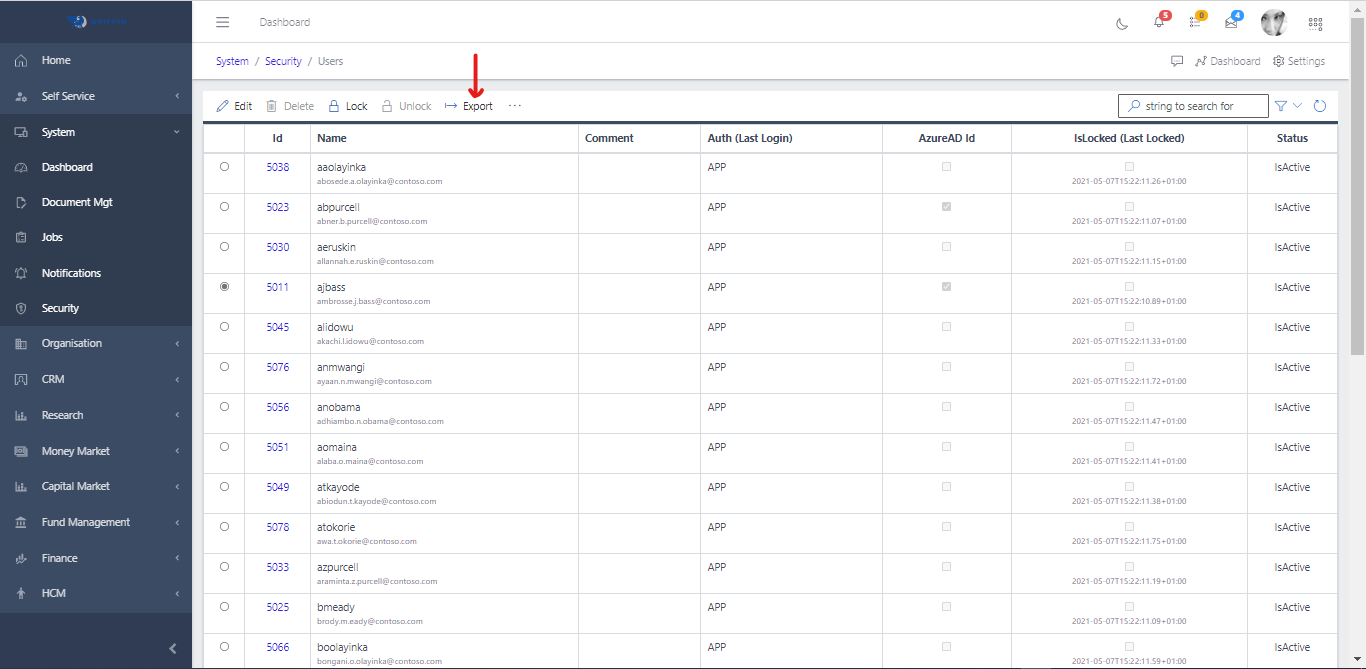
Task: Open the chat comment icon
Action: (x=1177, y=61)
